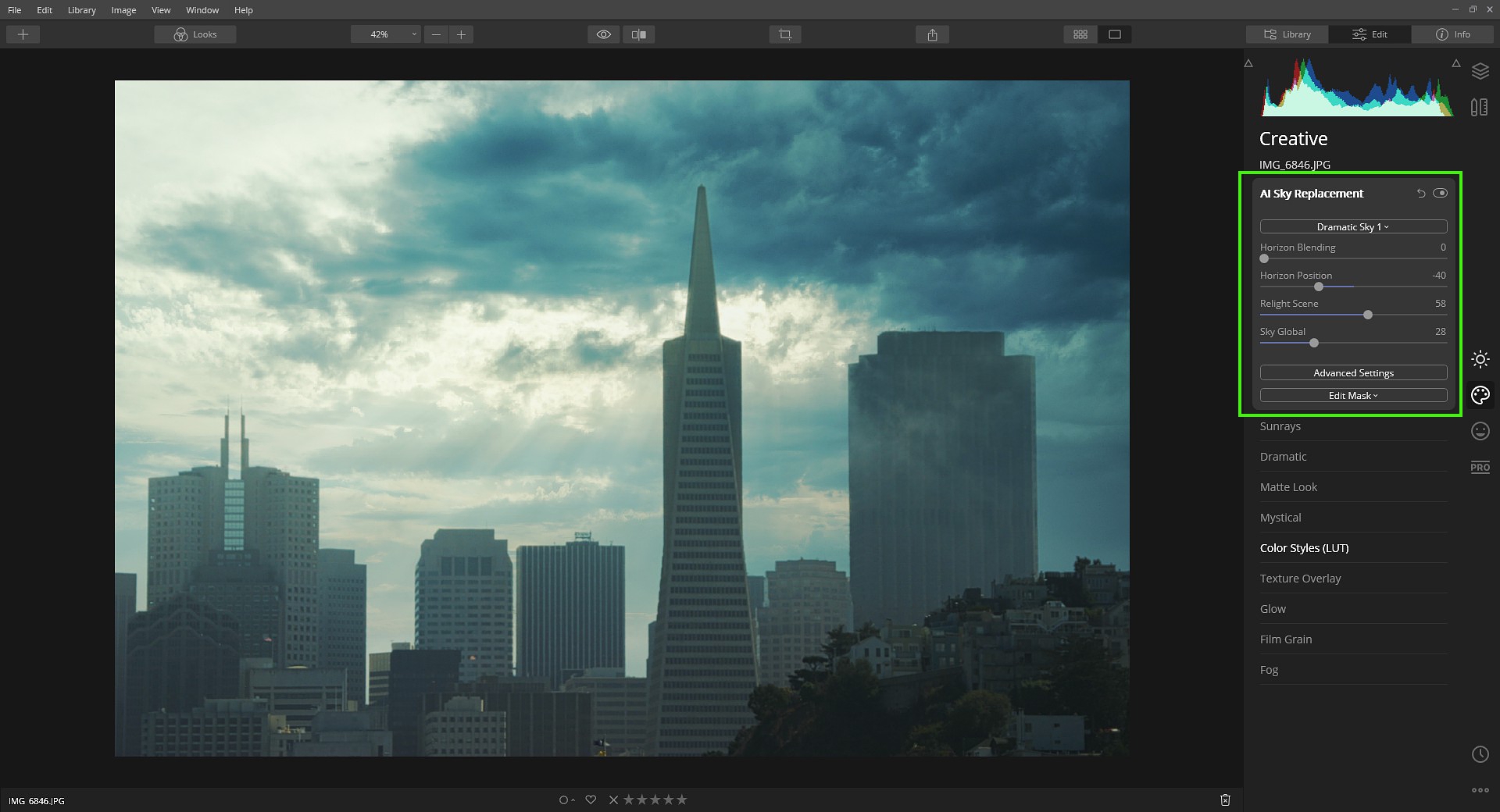
Task: Open the Canvas tools icon
Action: (x=1480, y=107)
